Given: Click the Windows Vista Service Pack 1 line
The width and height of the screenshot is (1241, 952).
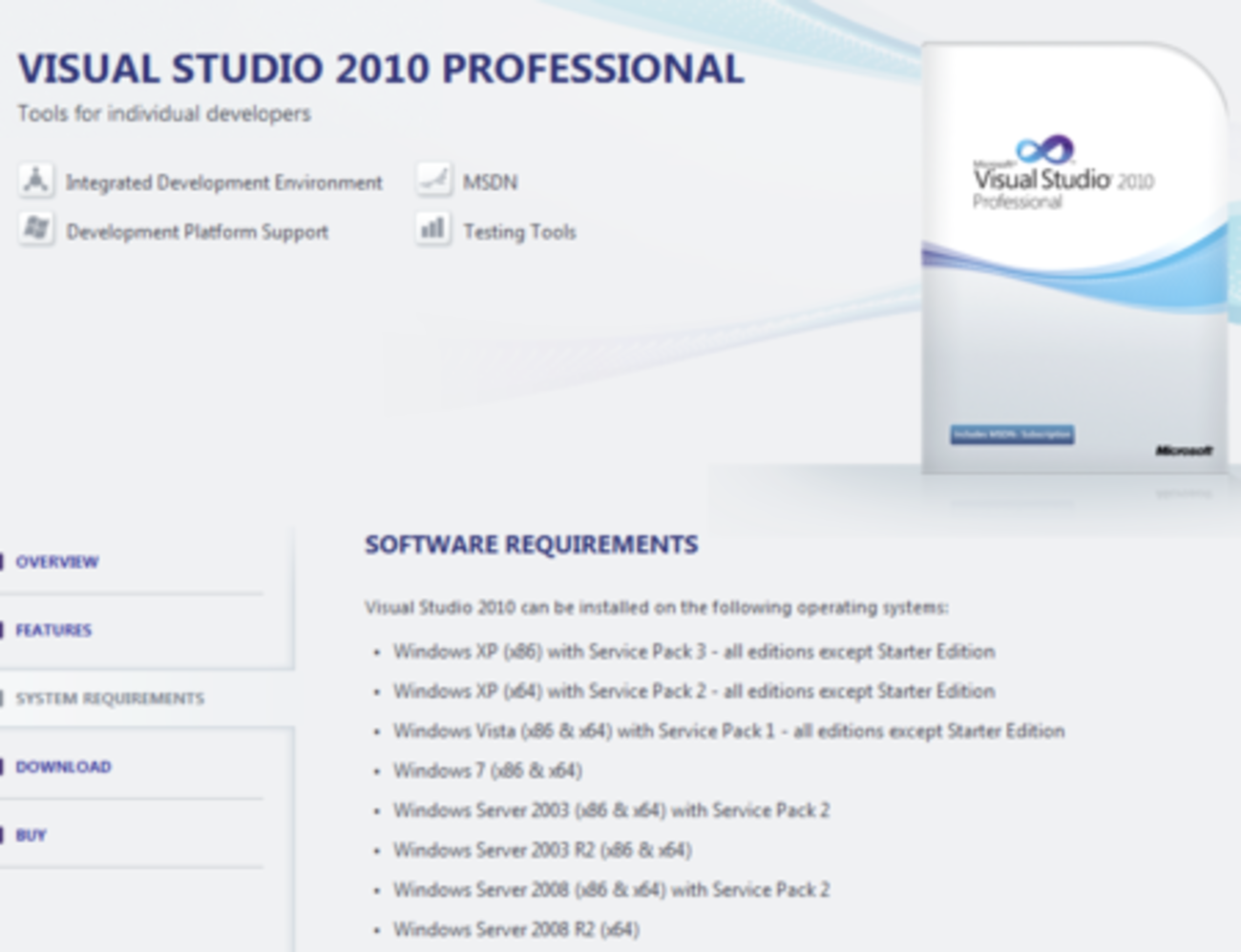Looking at the screenshot, I should [x=729, y=730].
